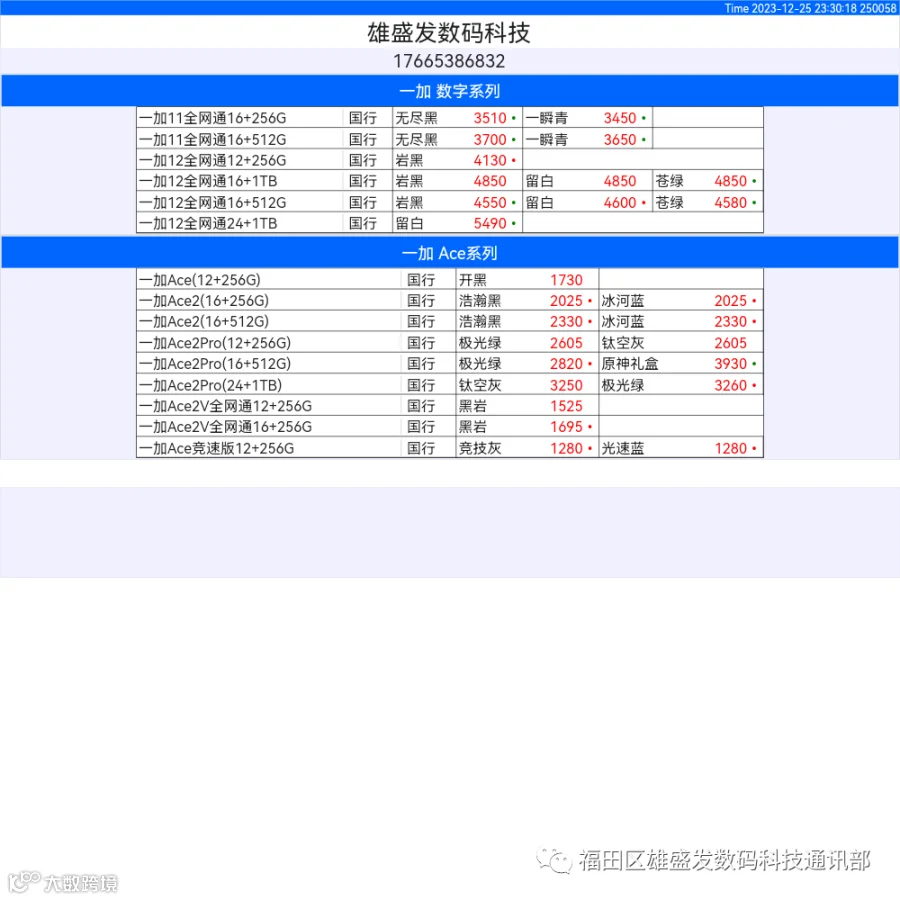This screenshot has height=900, width=900.
Task: Select the row name 一加Ace2(16+256G)
Action: (204, 301)
